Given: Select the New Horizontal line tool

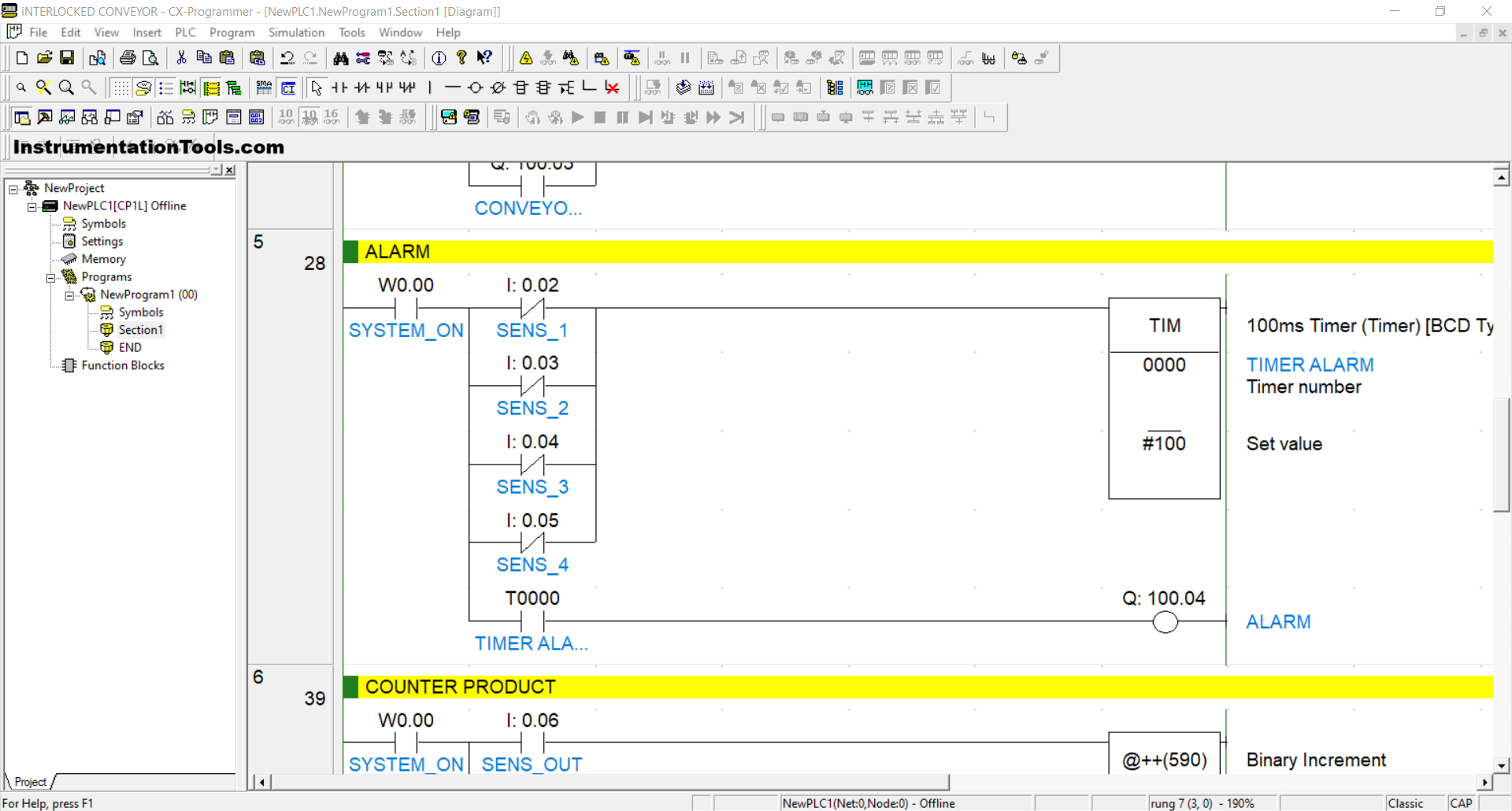Looking at the screenshot, I should pyautogui.click(x=452, y=87).
